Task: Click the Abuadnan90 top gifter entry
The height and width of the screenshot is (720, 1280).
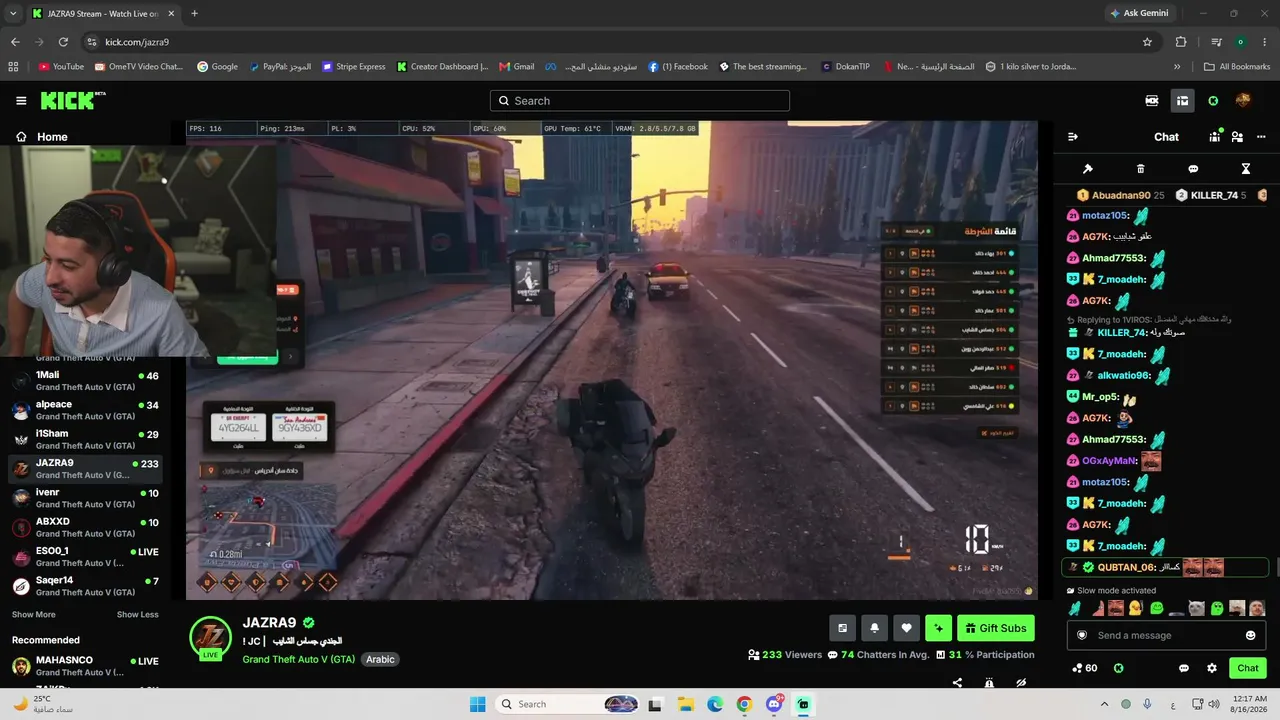Action: tap(1121, 195)
